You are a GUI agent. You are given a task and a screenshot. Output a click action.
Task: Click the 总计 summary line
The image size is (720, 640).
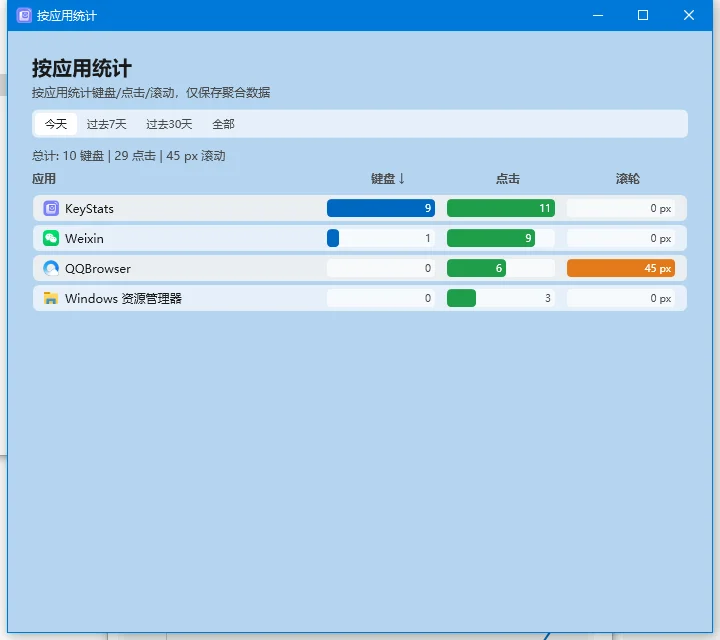click(129, 156)
